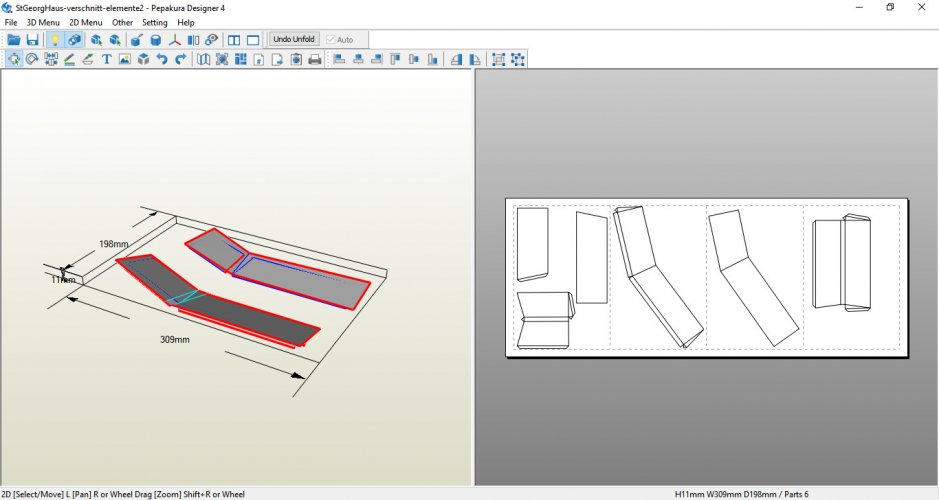This screenshot has height=500, width=939.
Task: Click the eye visibility icon in toolbar
Action: coord(211,40)
